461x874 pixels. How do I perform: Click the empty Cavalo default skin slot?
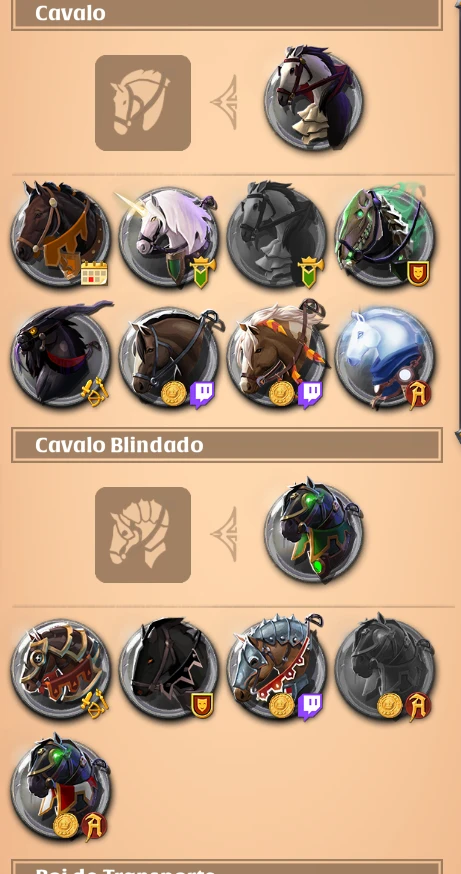pos(143,103)
